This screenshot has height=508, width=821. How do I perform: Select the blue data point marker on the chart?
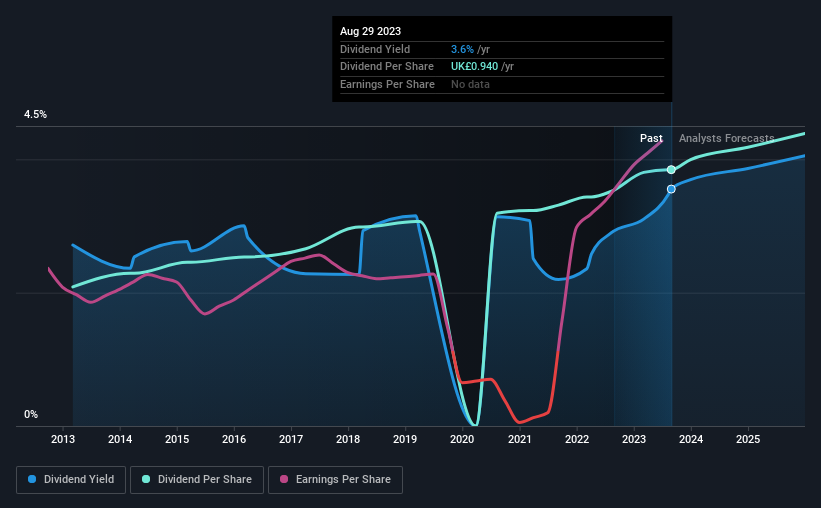671,189
